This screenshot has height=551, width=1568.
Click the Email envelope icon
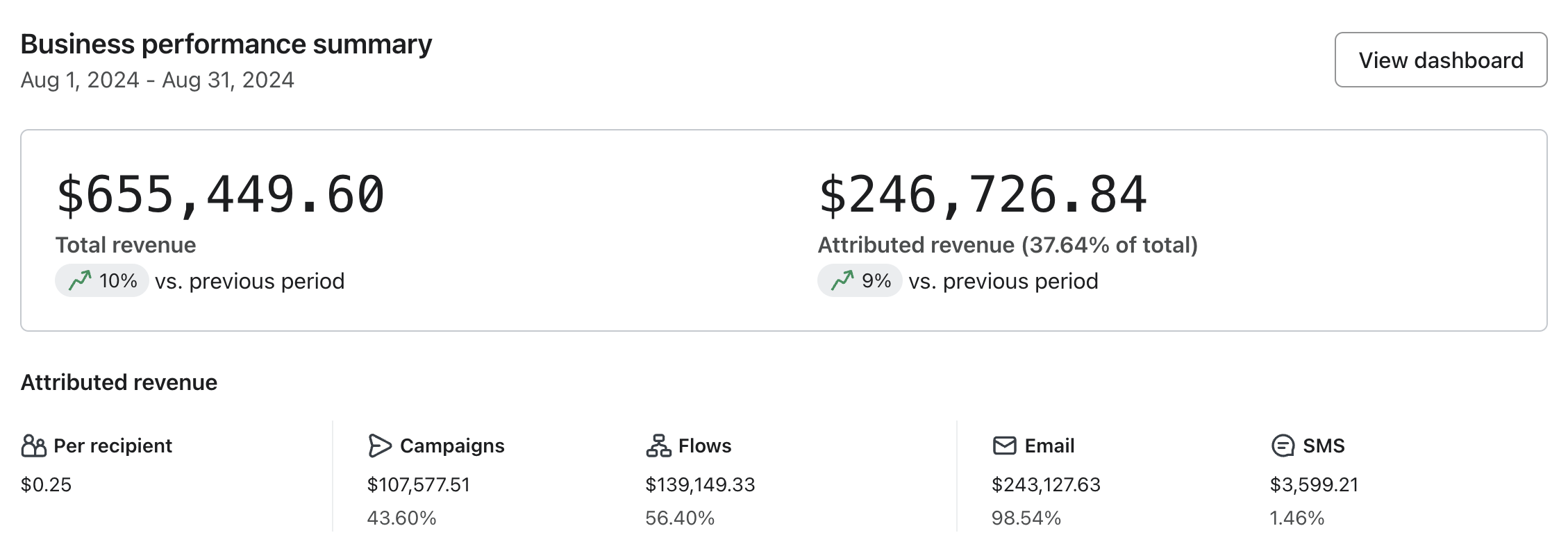click(x=1004, y=446)
